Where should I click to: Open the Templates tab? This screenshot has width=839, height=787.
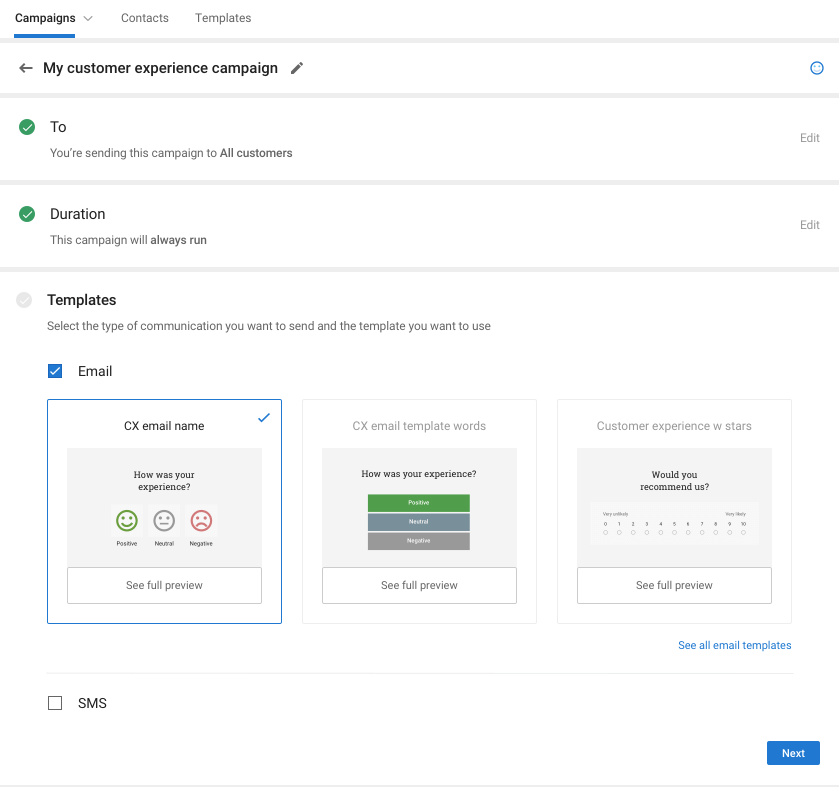click(223, 18)
